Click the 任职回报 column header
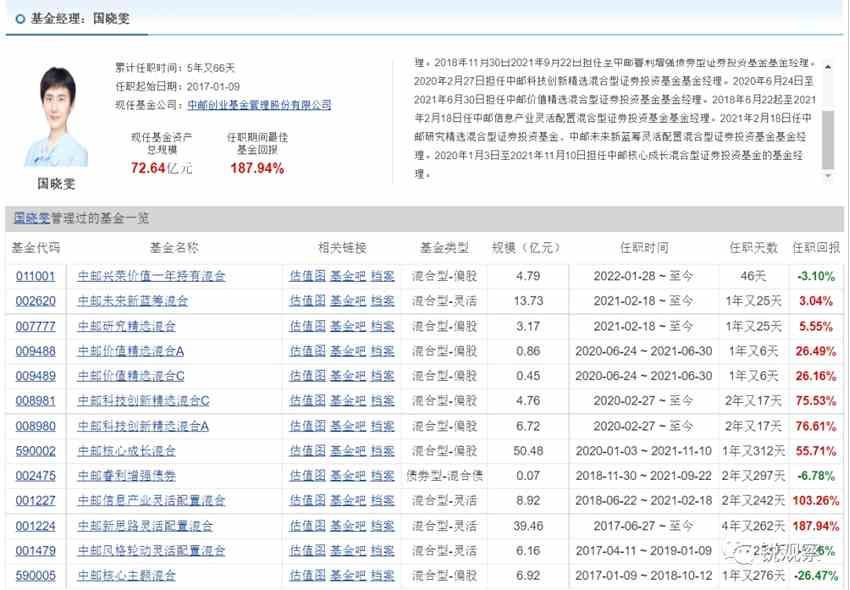 pos(816,248)
